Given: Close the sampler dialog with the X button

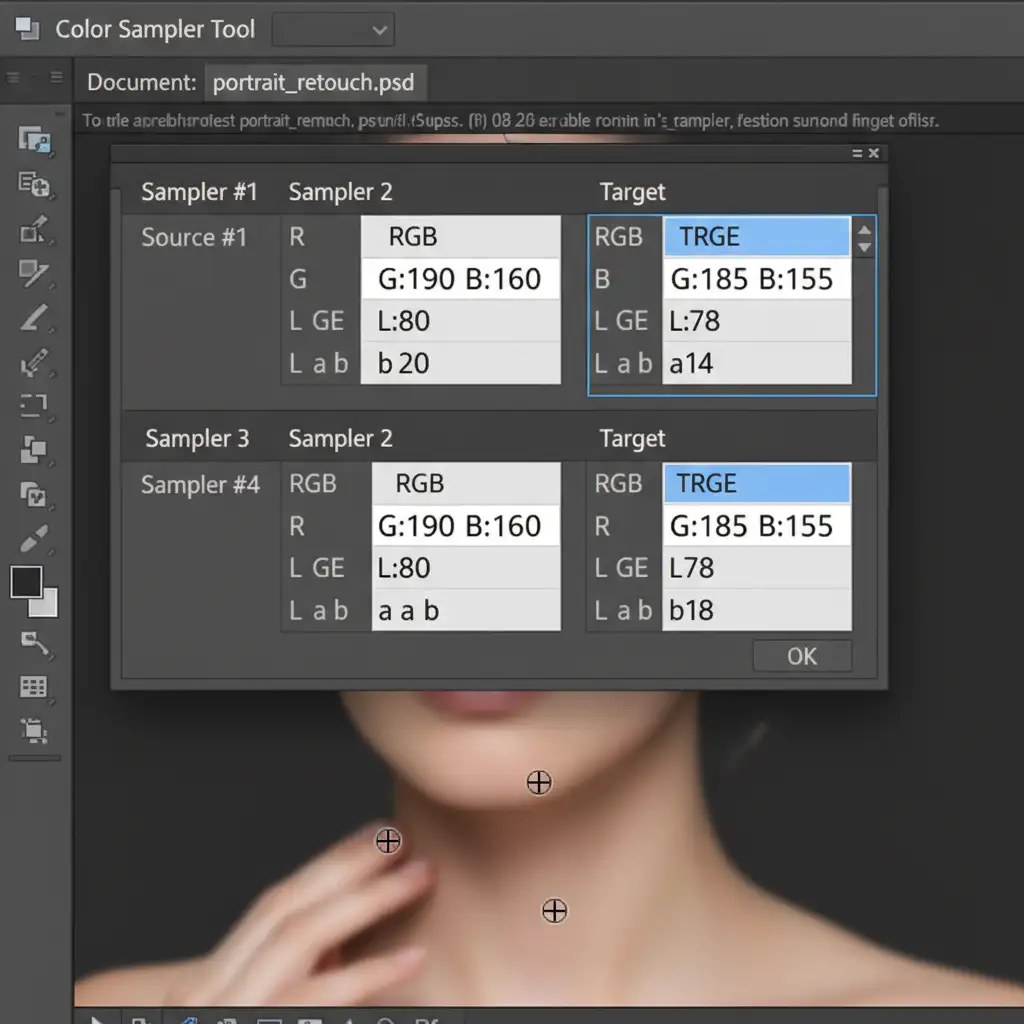Looking at the screenshot, I should pos(873,153).
